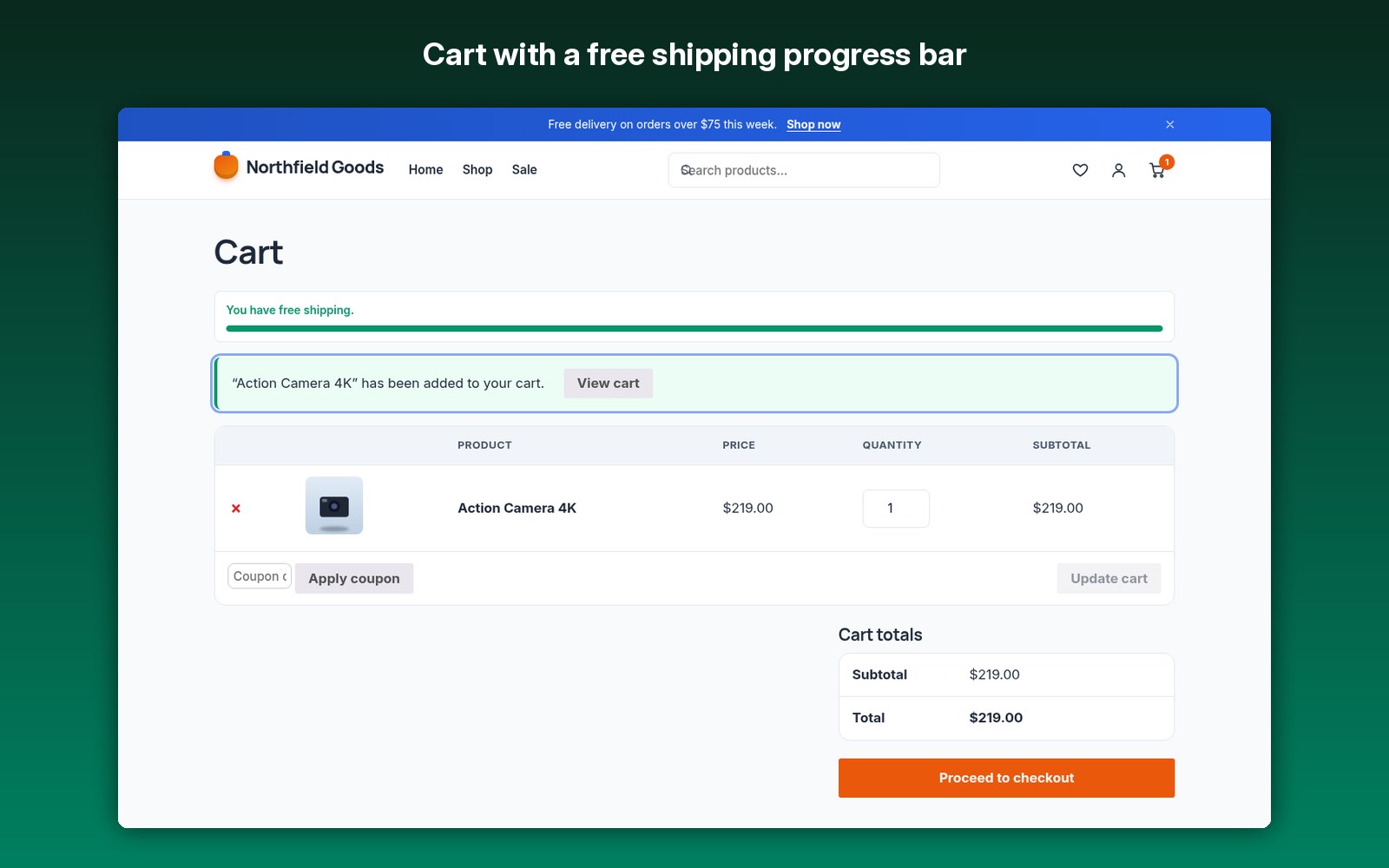The width and height of the screenshot is (1389, 868).
Task: Click the PRICE column header
Action: click(x=739, y=445)
